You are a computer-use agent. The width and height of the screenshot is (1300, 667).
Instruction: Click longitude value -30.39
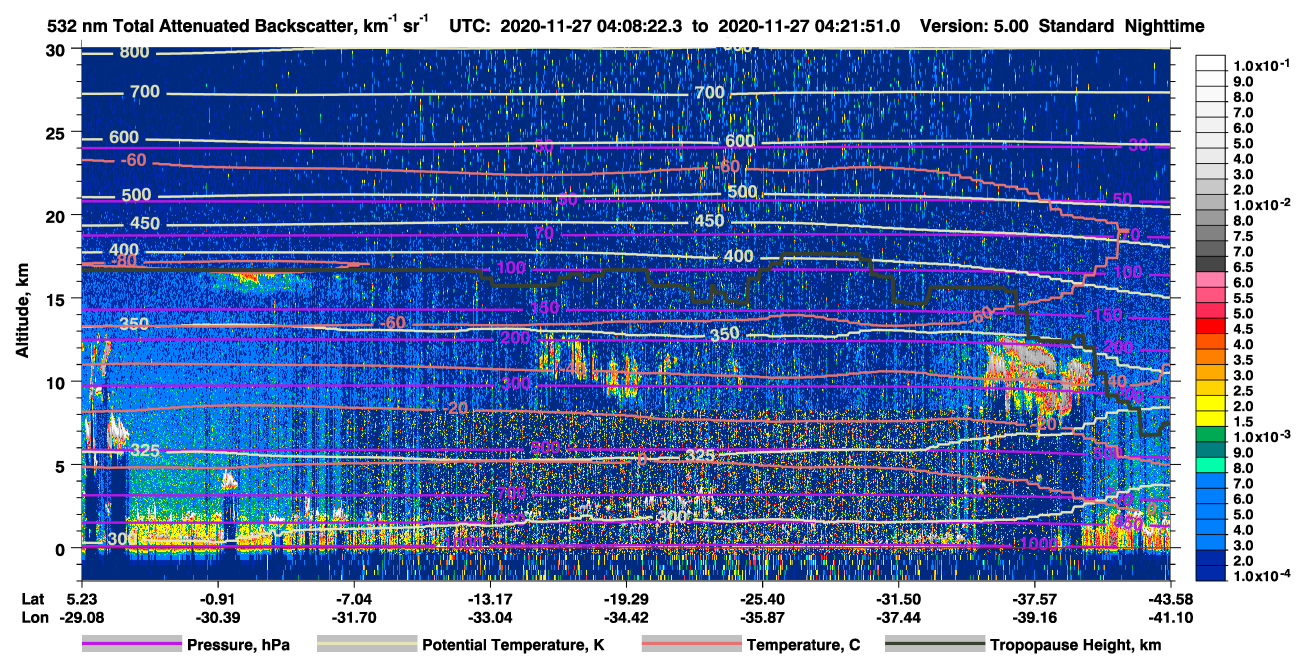pos(217,618)
